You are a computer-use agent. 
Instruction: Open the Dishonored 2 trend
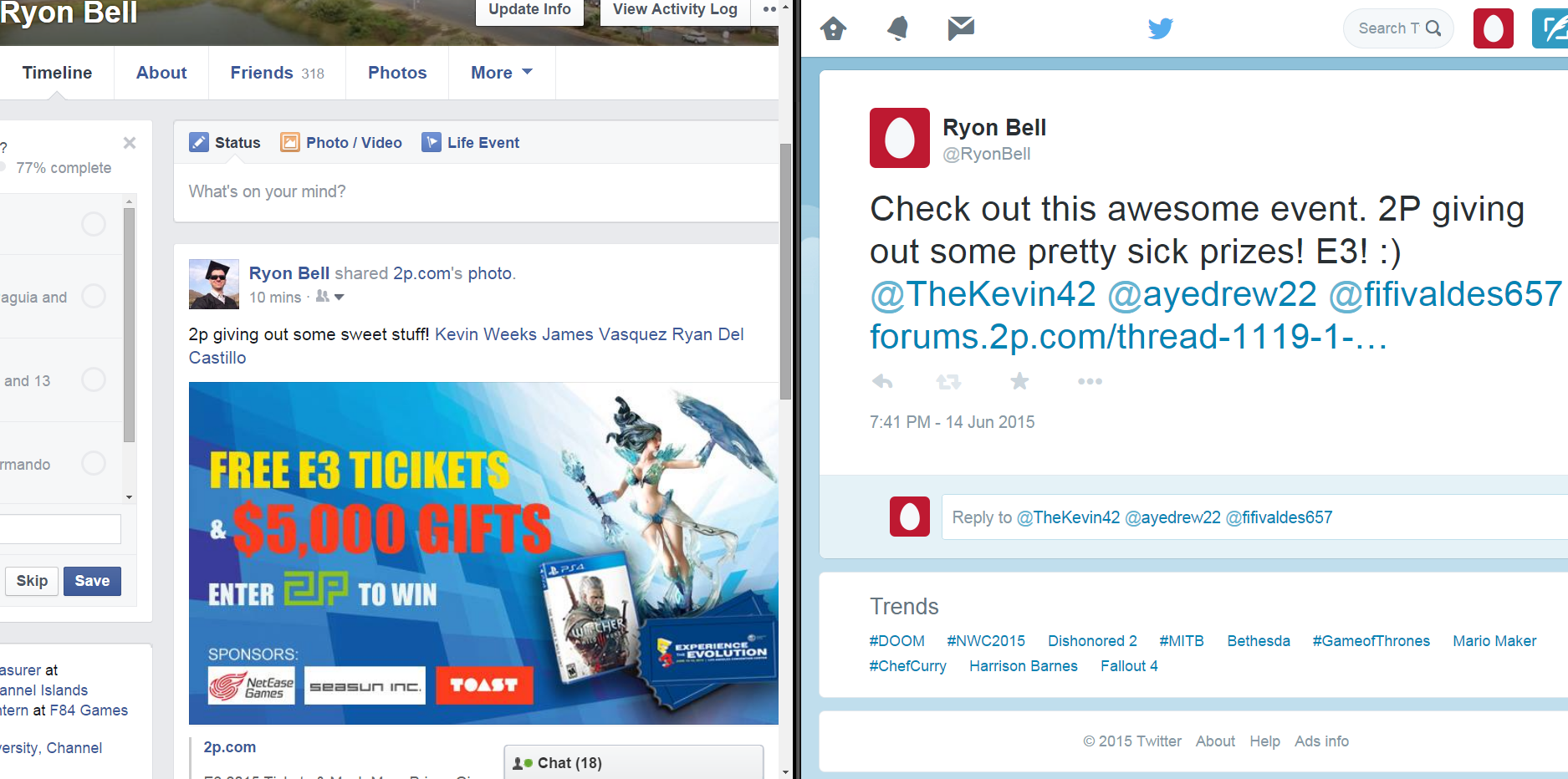(x=1092, y=641)
